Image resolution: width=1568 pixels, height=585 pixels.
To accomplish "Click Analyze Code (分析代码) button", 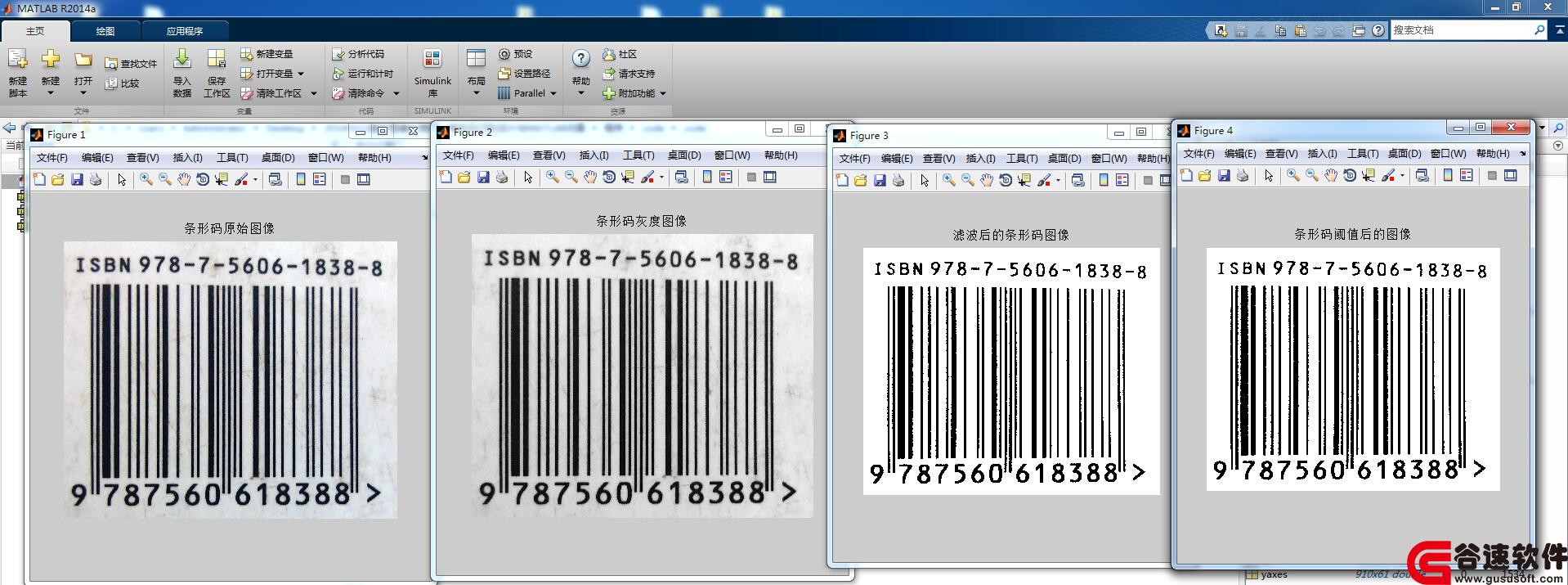I will [357, 54].
